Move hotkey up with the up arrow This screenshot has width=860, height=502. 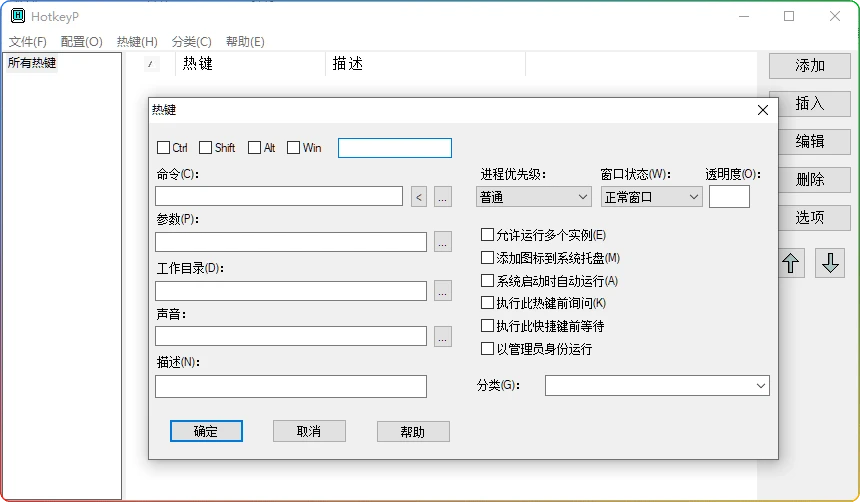tap(790, 263)
